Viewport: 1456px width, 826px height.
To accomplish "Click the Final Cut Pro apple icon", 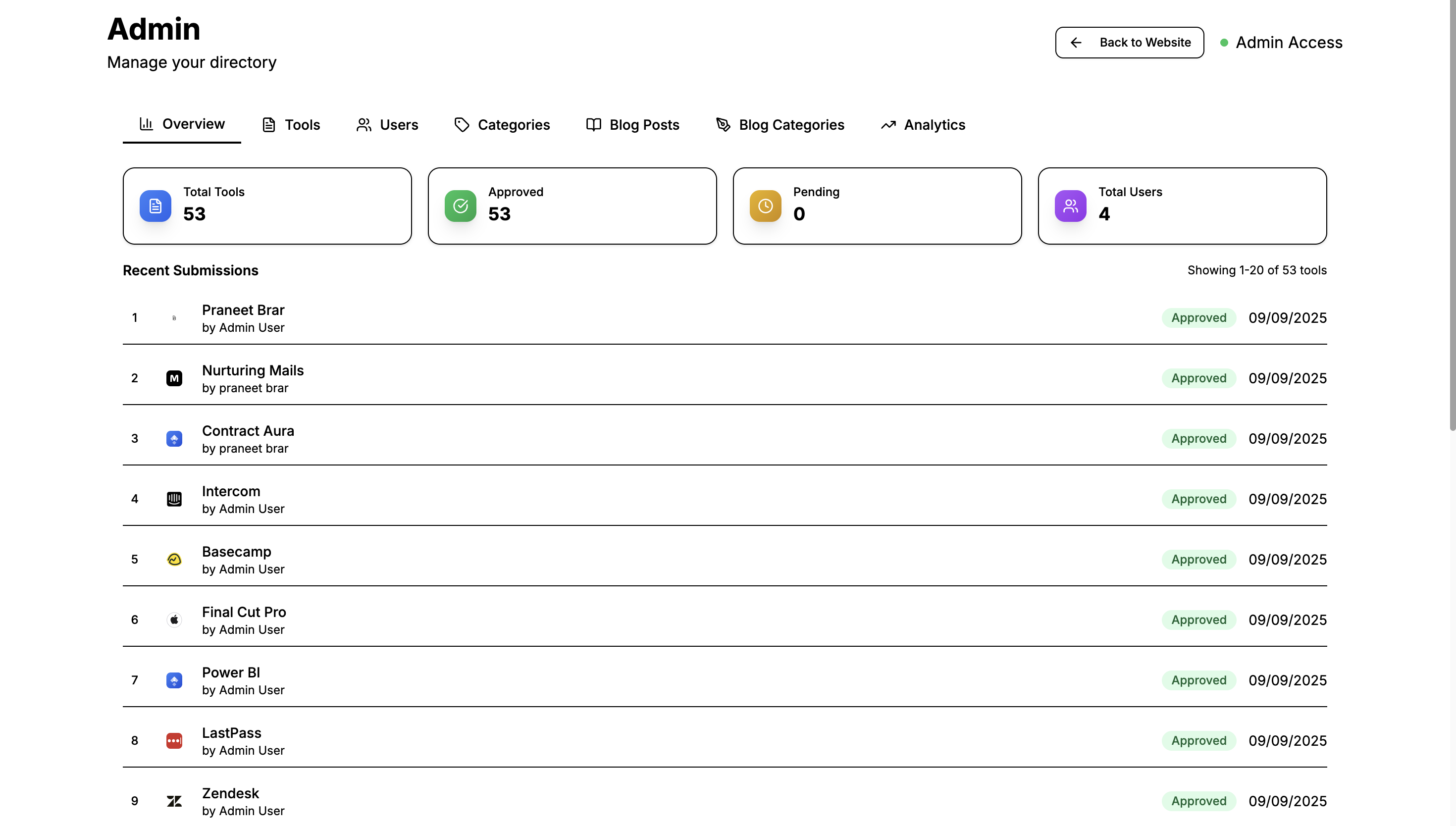I will click(174, 620).
